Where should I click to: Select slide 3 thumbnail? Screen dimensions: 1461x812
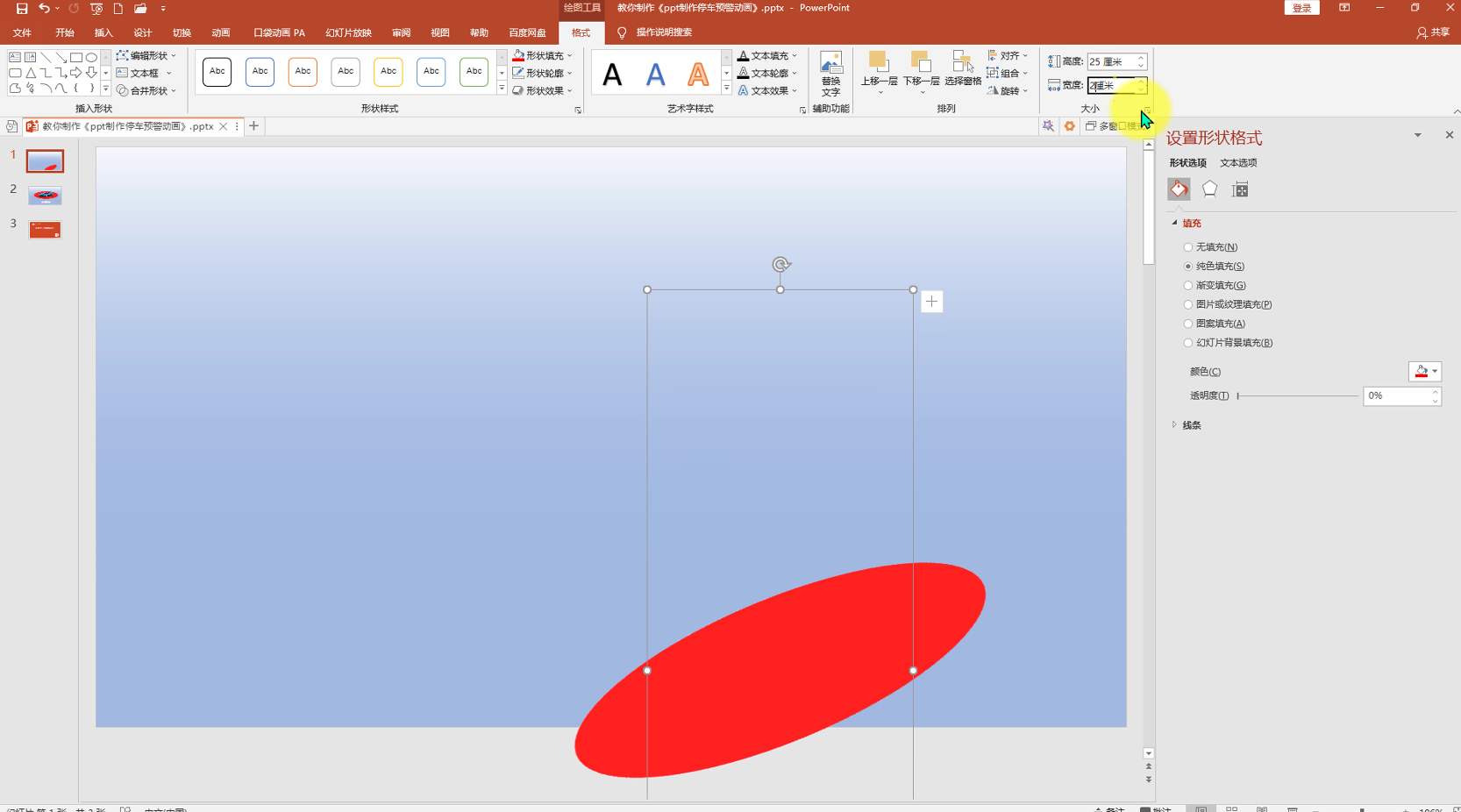pos(45,230)
